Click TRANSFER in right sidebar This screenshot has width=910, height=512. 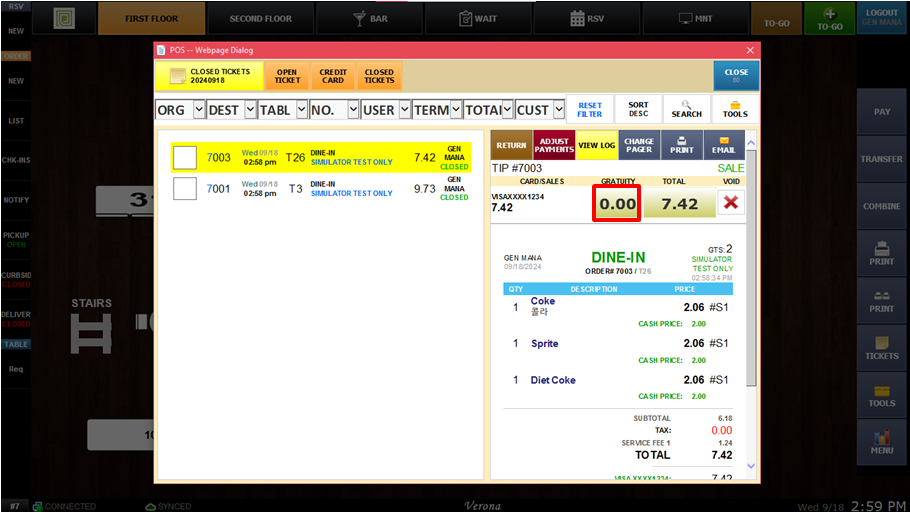(x=882, y=159)
